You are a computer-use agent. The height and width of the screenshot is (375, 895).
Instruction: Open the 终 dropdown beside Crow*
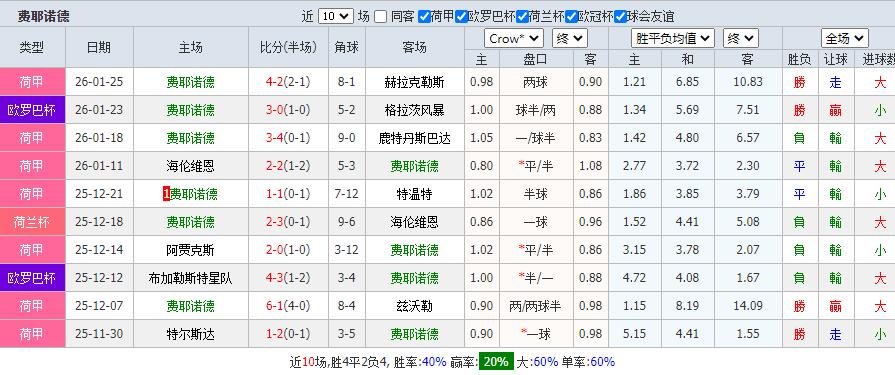pyautogui.click(x=570, y=38)
